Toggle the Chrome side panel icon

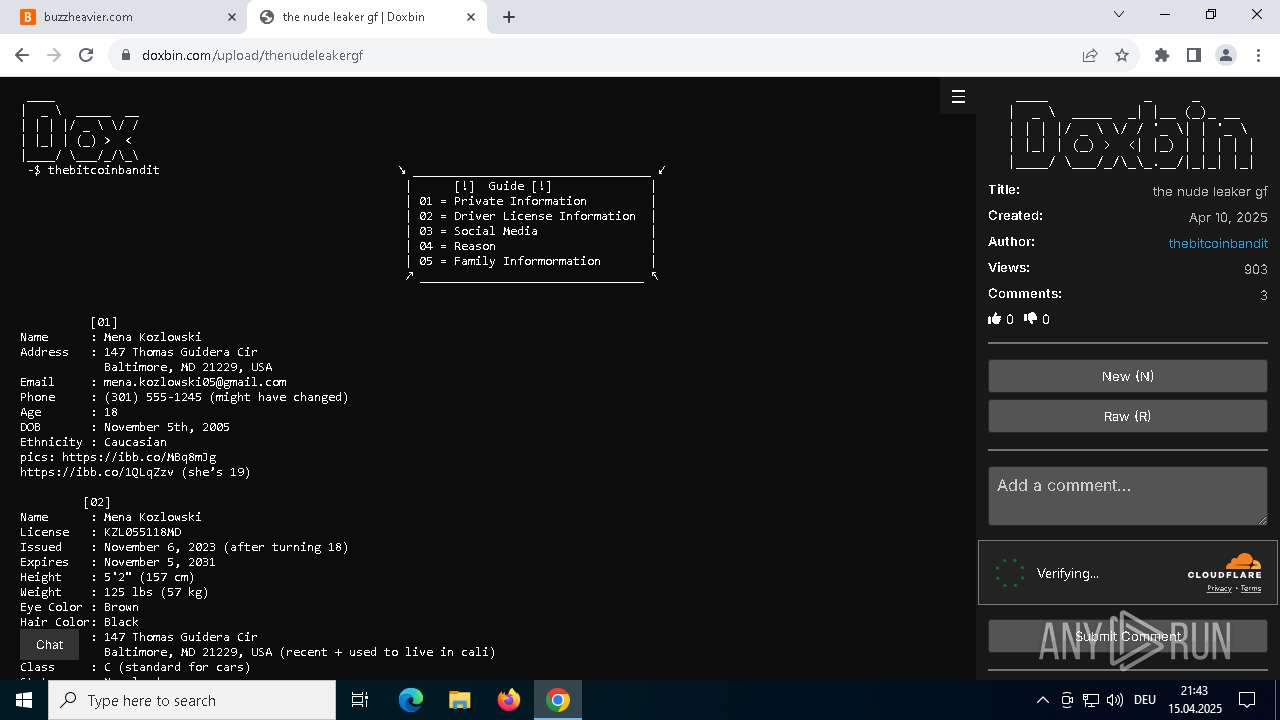pos(1194,56)
